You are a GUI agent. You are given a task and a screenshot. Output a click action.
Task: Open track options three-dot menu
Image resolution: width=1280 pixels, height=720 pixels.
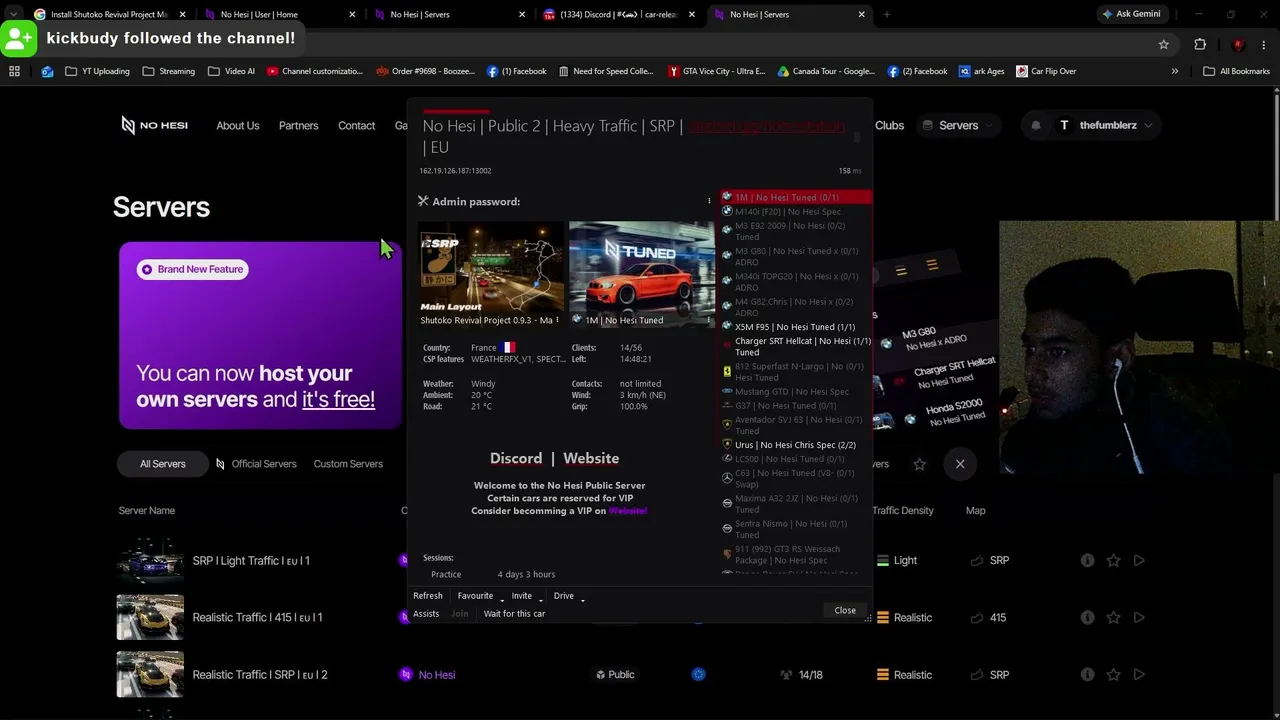[557, 320]
